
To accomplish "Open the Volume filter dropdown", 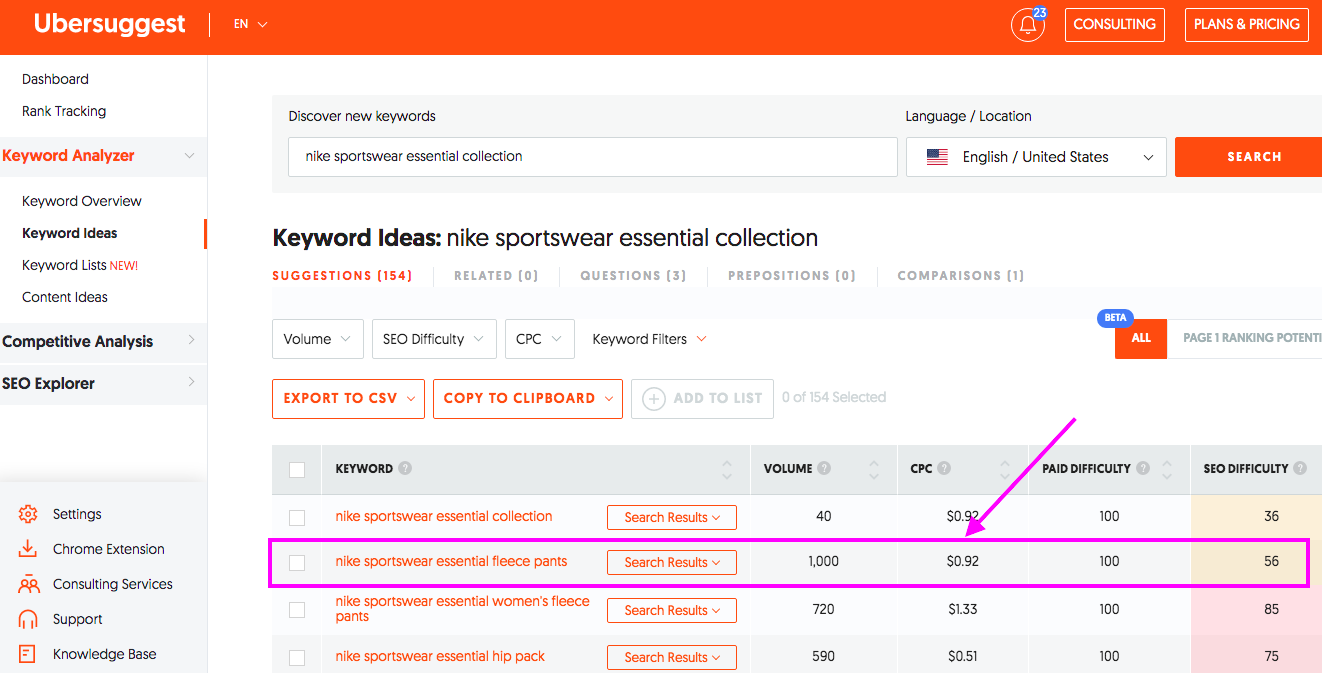I will 318,339.
